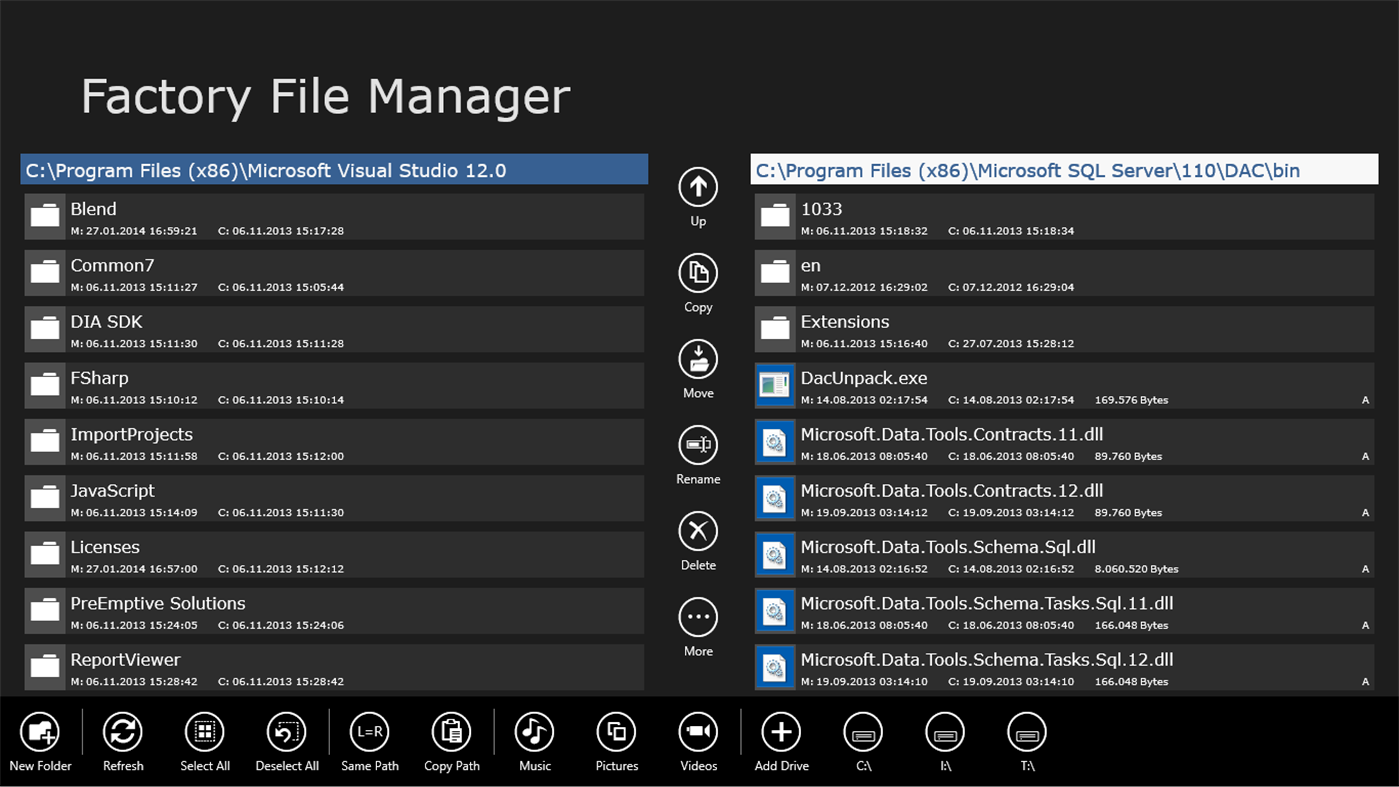Select the Blend folder
This screenshot has height=787, width=1399.
point(334,217)
